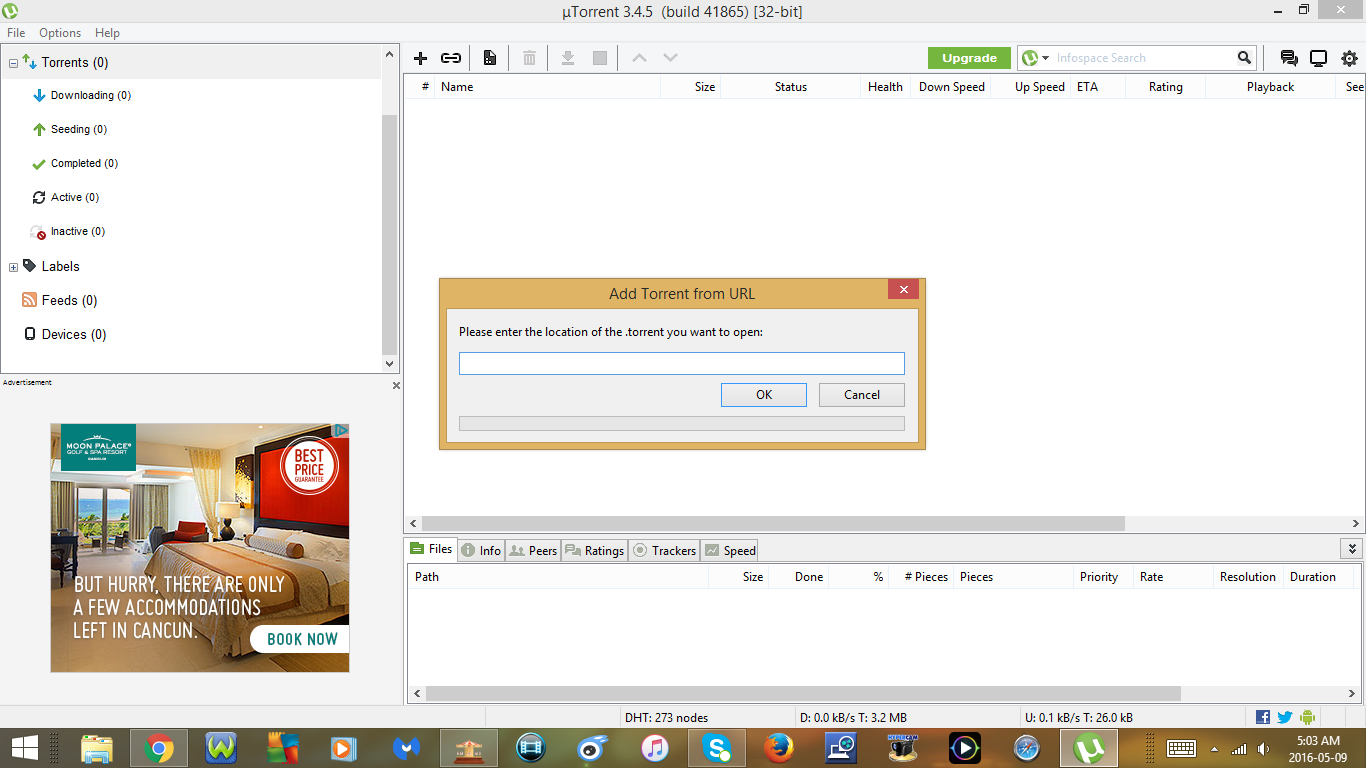This screenshot has width=1366, height=768.
Task: Click the on-screen keyboard tray icon
Action: point(1181,748)
